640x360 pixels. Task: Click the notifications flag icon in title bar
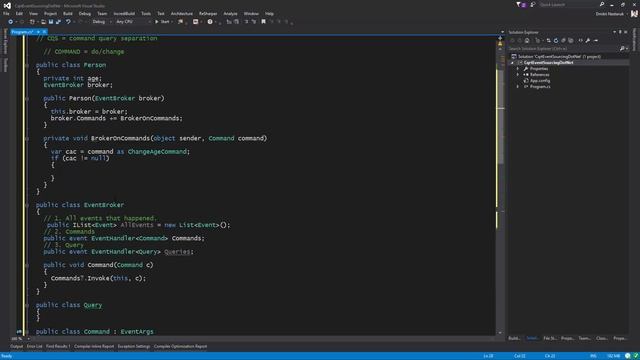[x=519, y=4]
